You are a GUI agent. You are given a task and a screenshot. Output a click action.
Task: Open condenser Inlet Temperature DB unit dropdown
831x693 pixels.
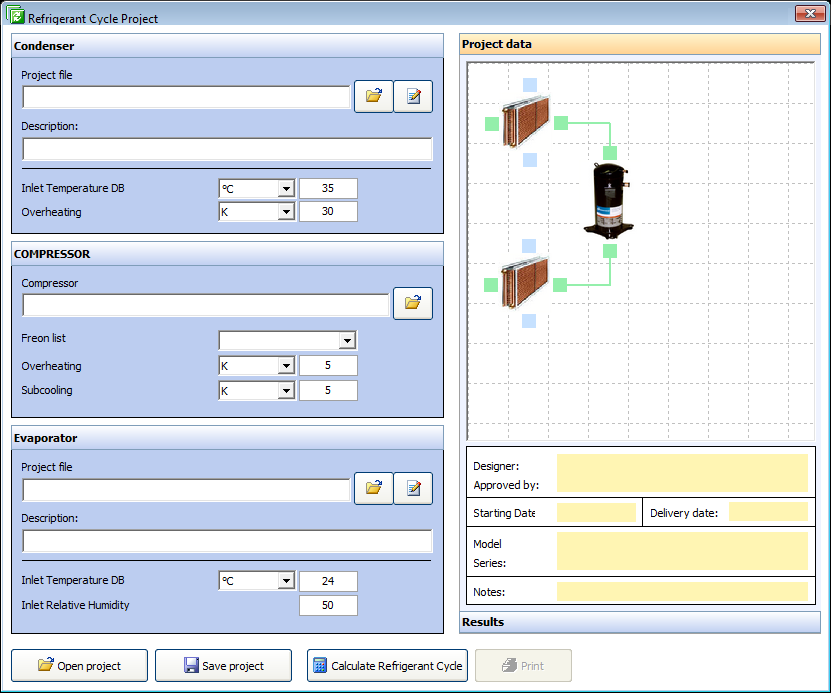286,189
